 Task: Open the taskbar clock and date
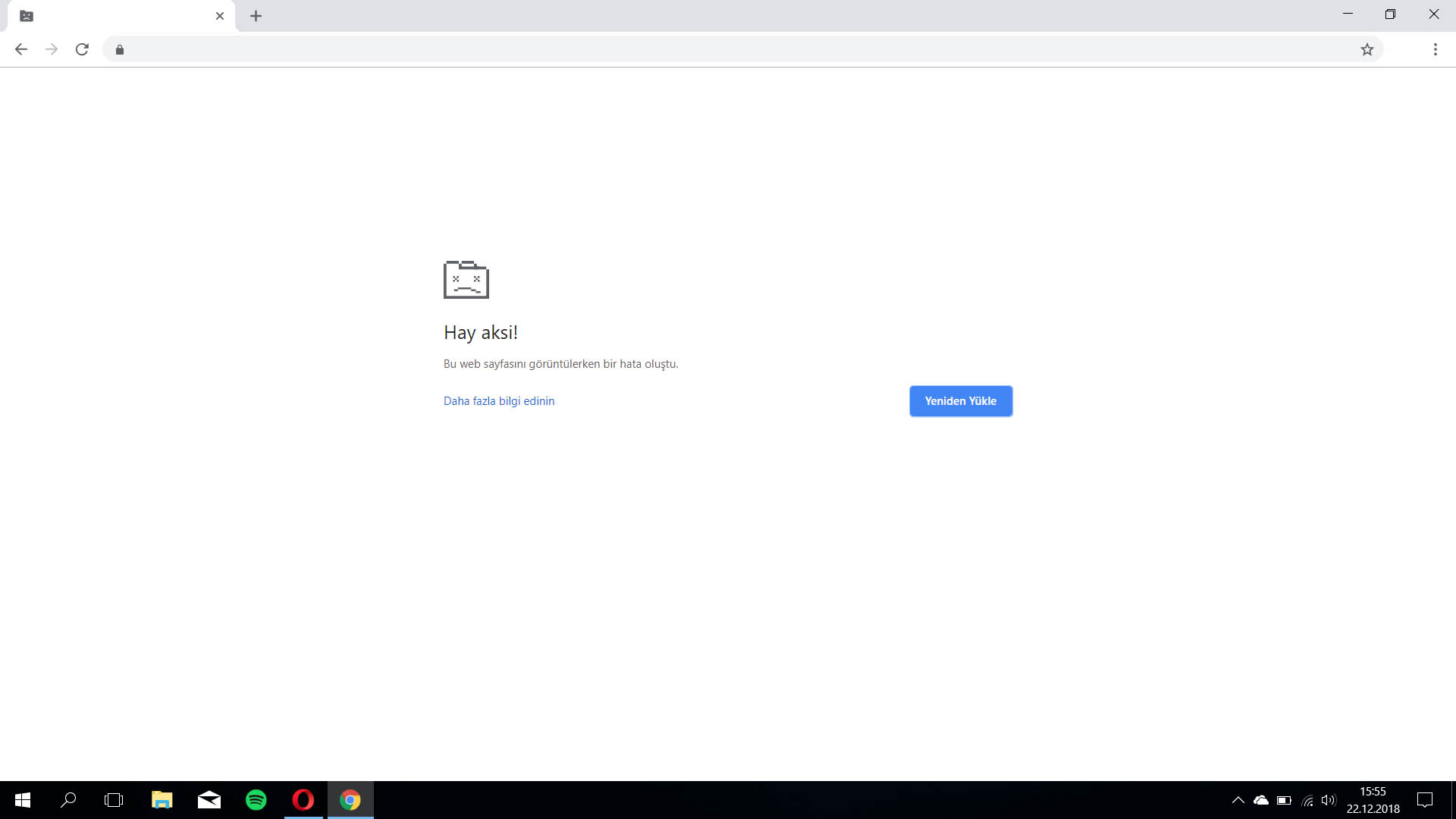[x=1373, y=800]
